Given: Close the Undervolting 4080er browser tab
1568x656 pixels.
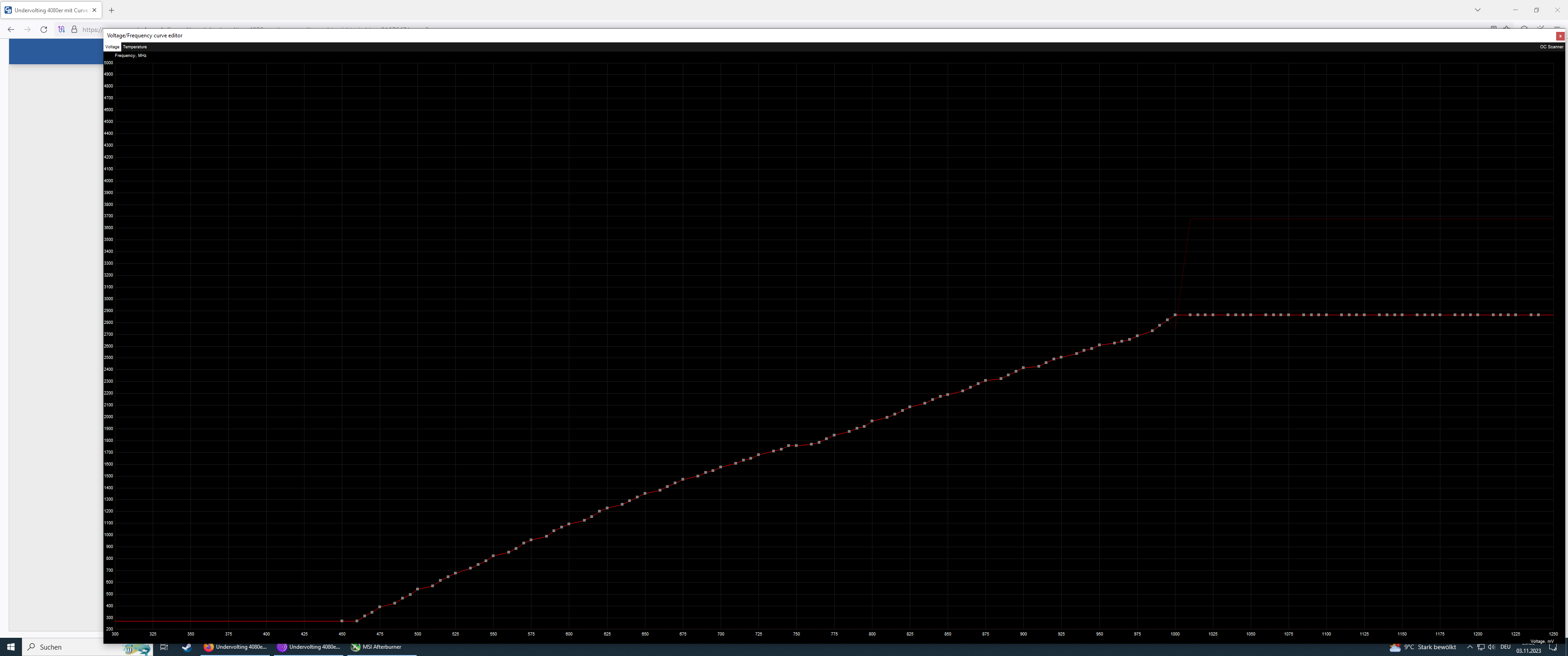Looking at the screenshot, I should [94, 10].
